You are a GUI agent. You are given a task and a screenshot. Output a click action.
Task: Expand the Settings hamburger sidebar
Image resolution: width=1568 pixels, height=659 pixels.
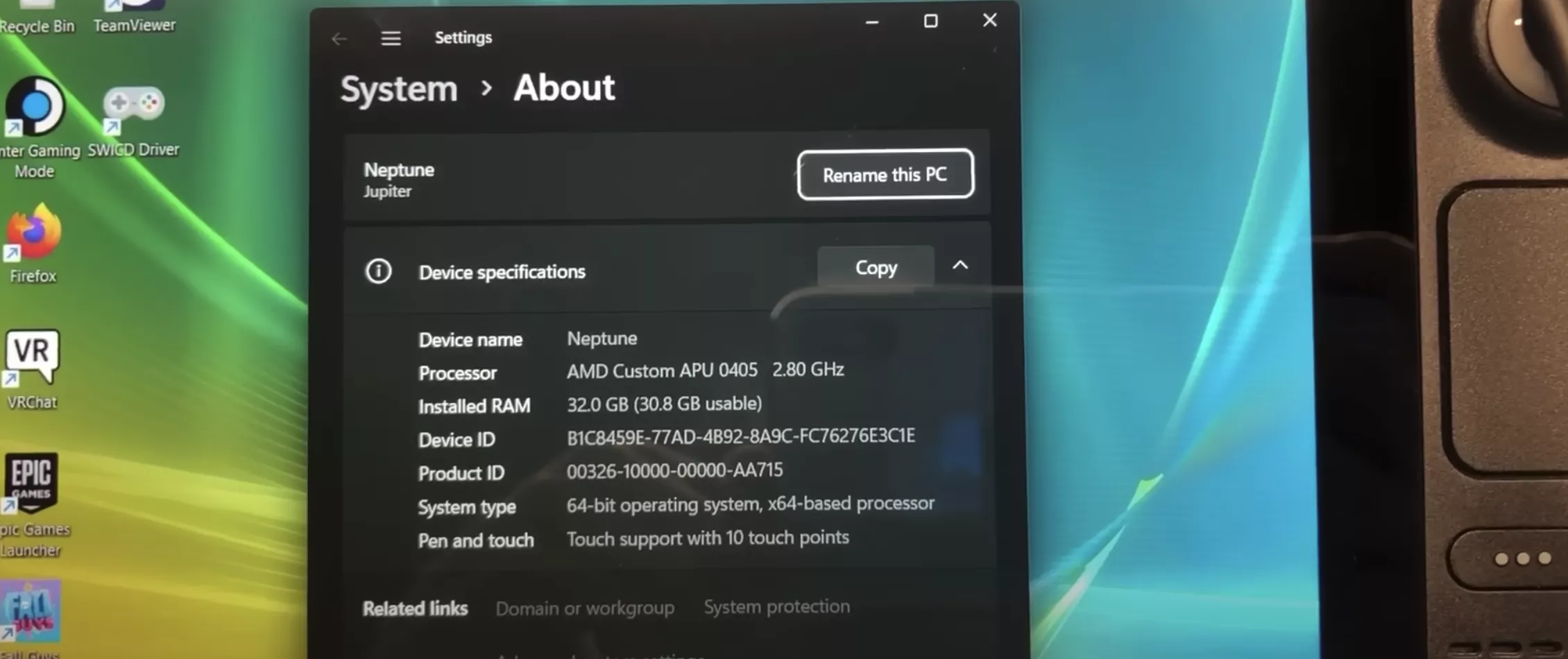point(391,38)
